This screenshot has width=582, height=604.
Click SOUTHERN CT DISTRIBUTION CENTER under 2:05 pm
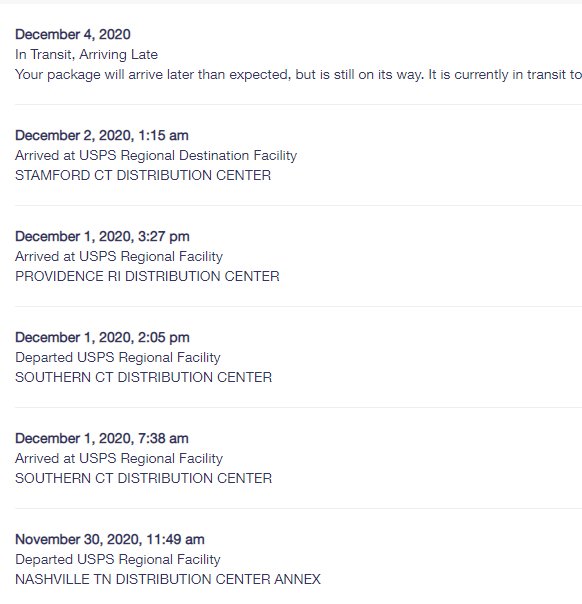[x=143, y=378]
